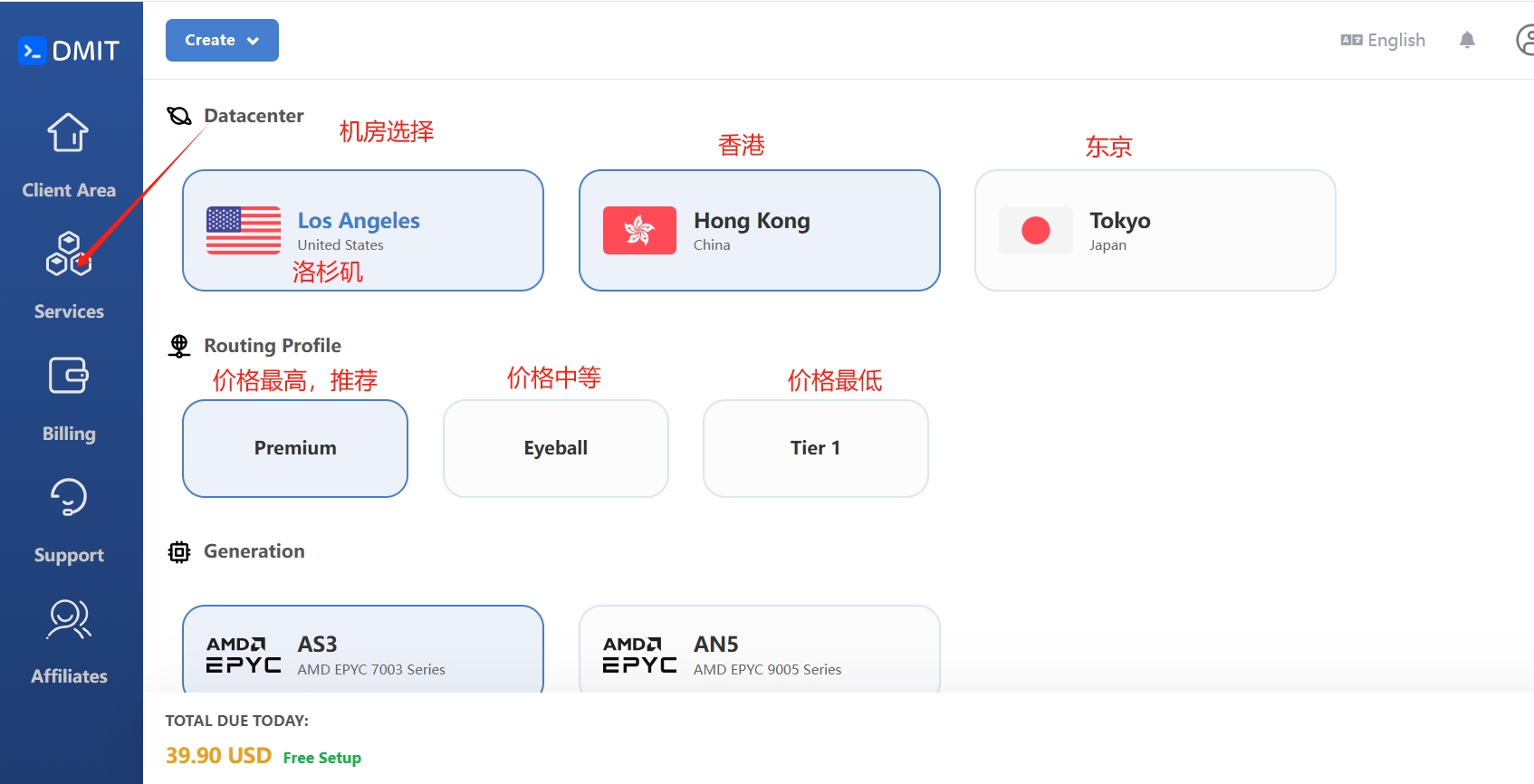Screen dimensions: 1534x784
Task: Open the user account avatar icon
Action: pyautogui.click(x=1525, y=40)
